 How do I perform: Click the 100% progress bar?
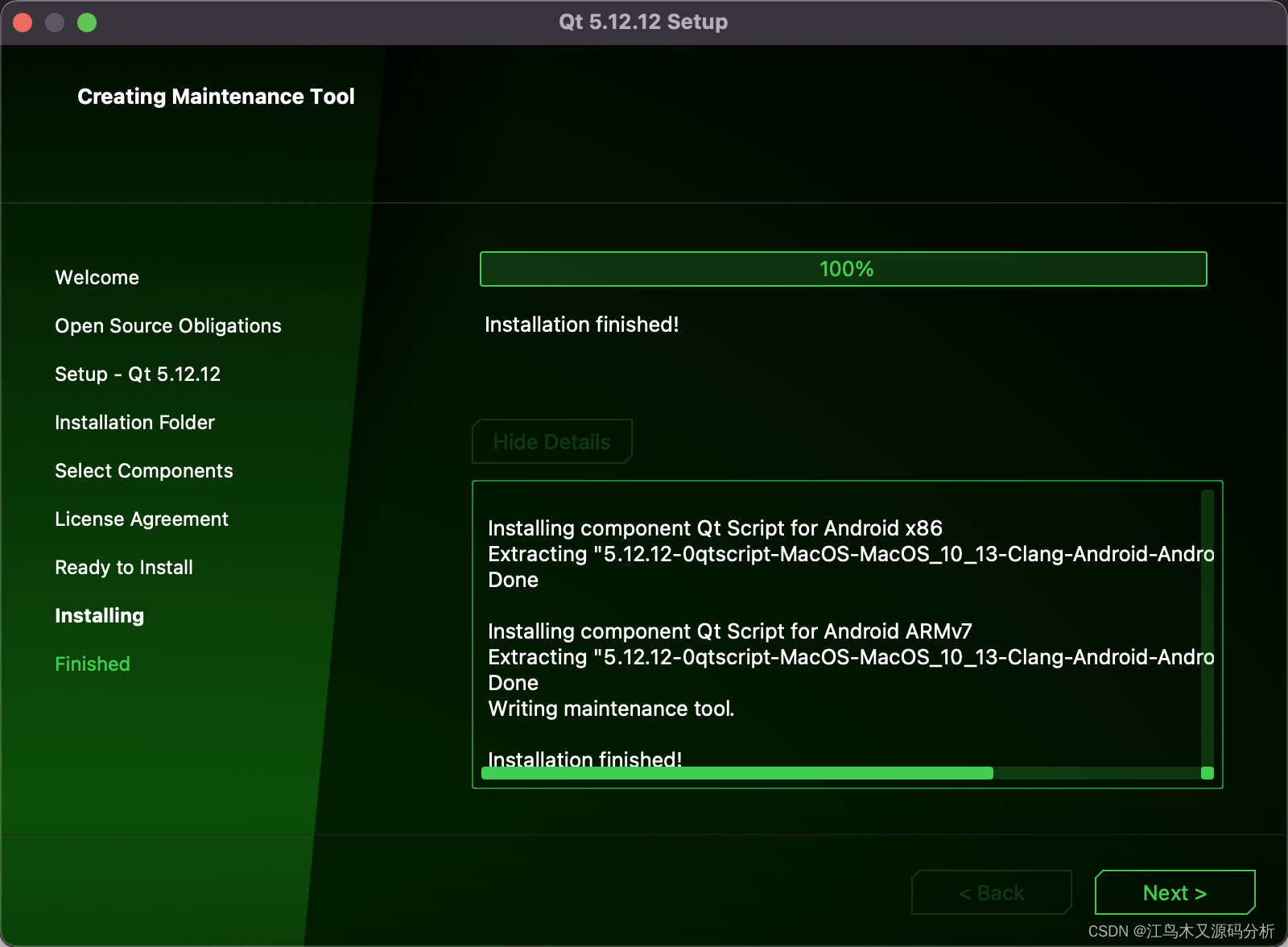[844, 269]
